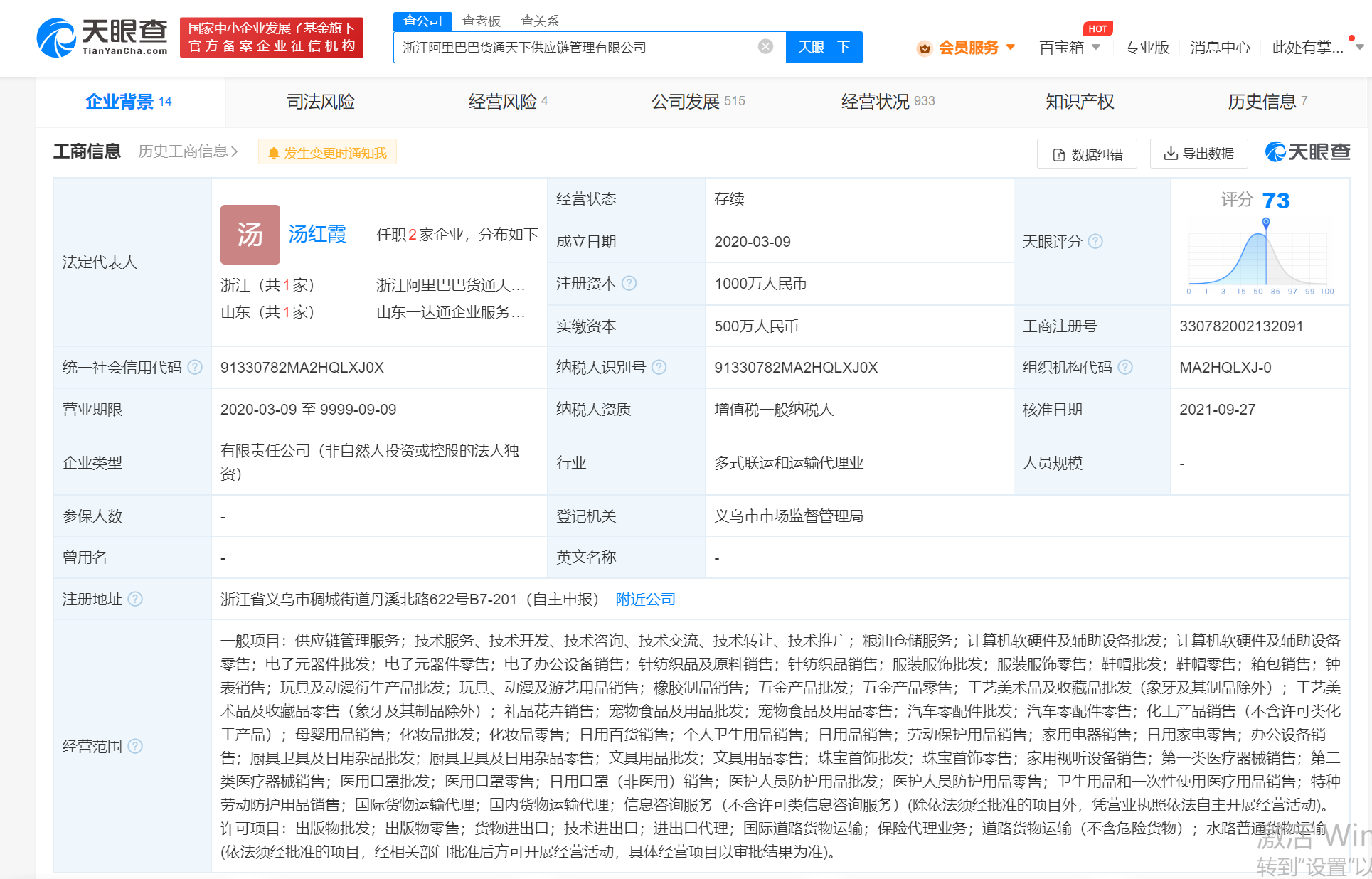Click the TianYanCha logo
1372x879 pixels.
tap(102, 38)
